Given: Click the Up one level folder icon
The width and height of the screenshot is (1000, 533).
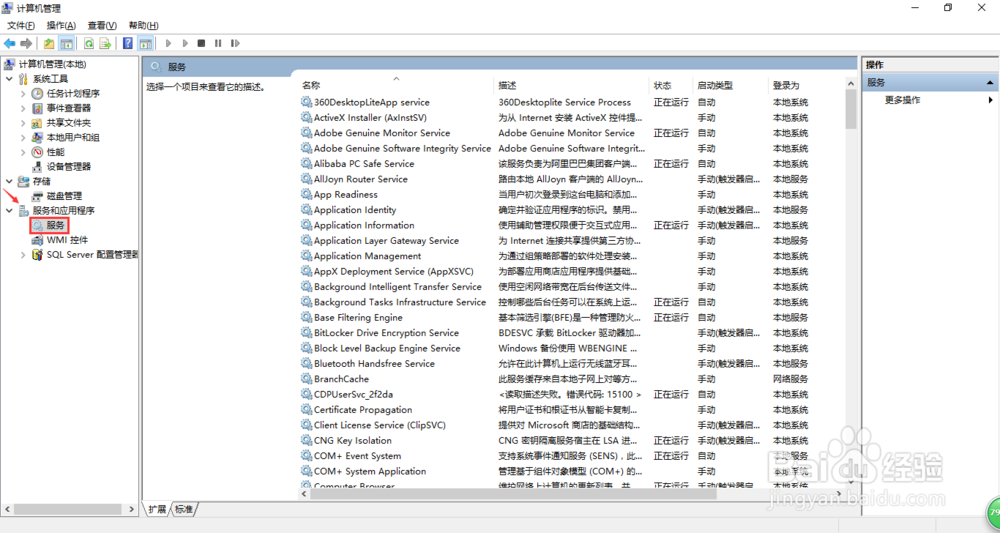Looking at the screenshot, I should 49,43.
